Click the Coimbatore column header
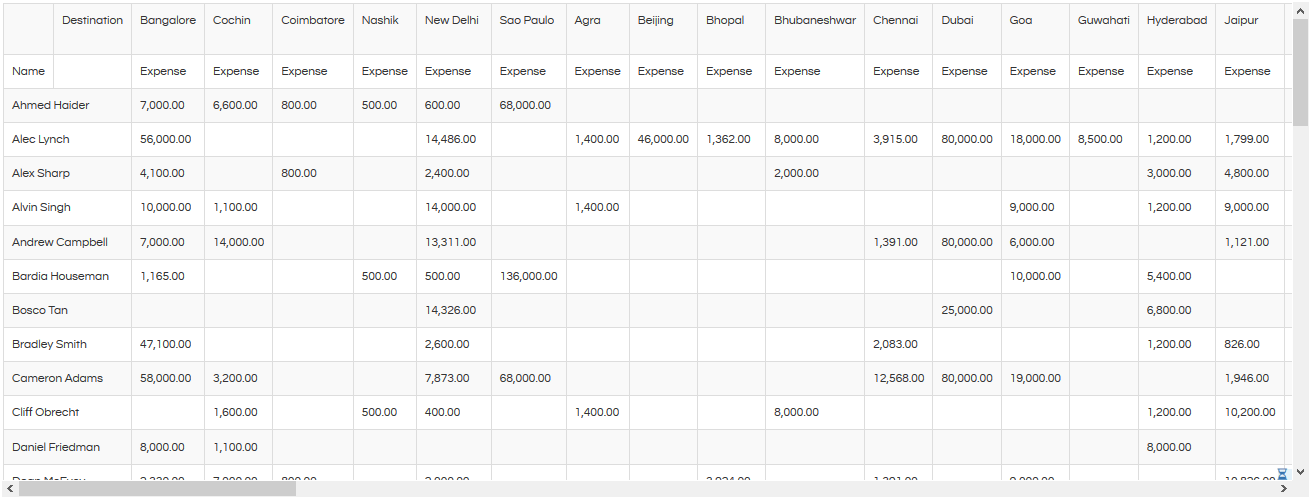1313x501 pixels. pos(313,29)
